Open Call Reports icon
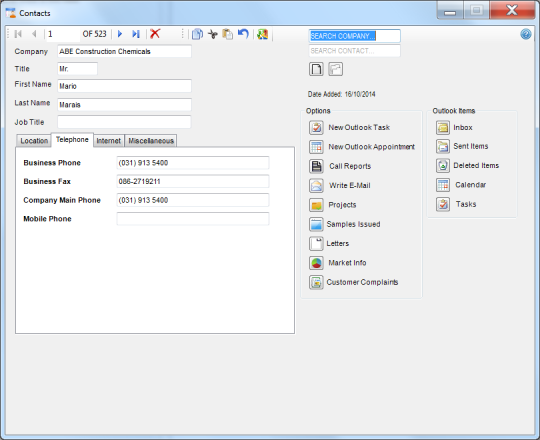540x440 pixels. [x=316, y=166]
